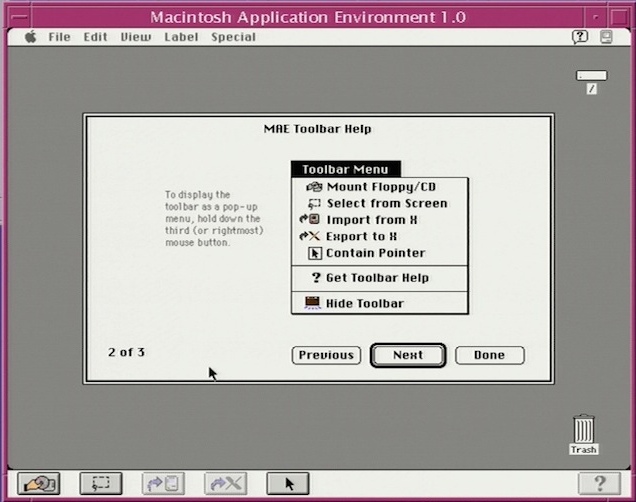Click the Macintosh Application Environment 1.0 title bar

point(308,17)
